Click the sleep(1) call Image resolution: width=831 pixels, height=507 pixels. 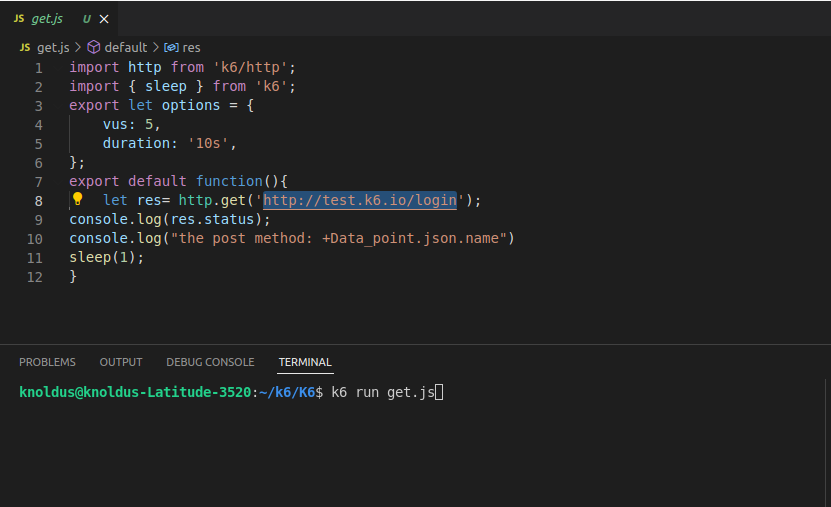(107, 257)
